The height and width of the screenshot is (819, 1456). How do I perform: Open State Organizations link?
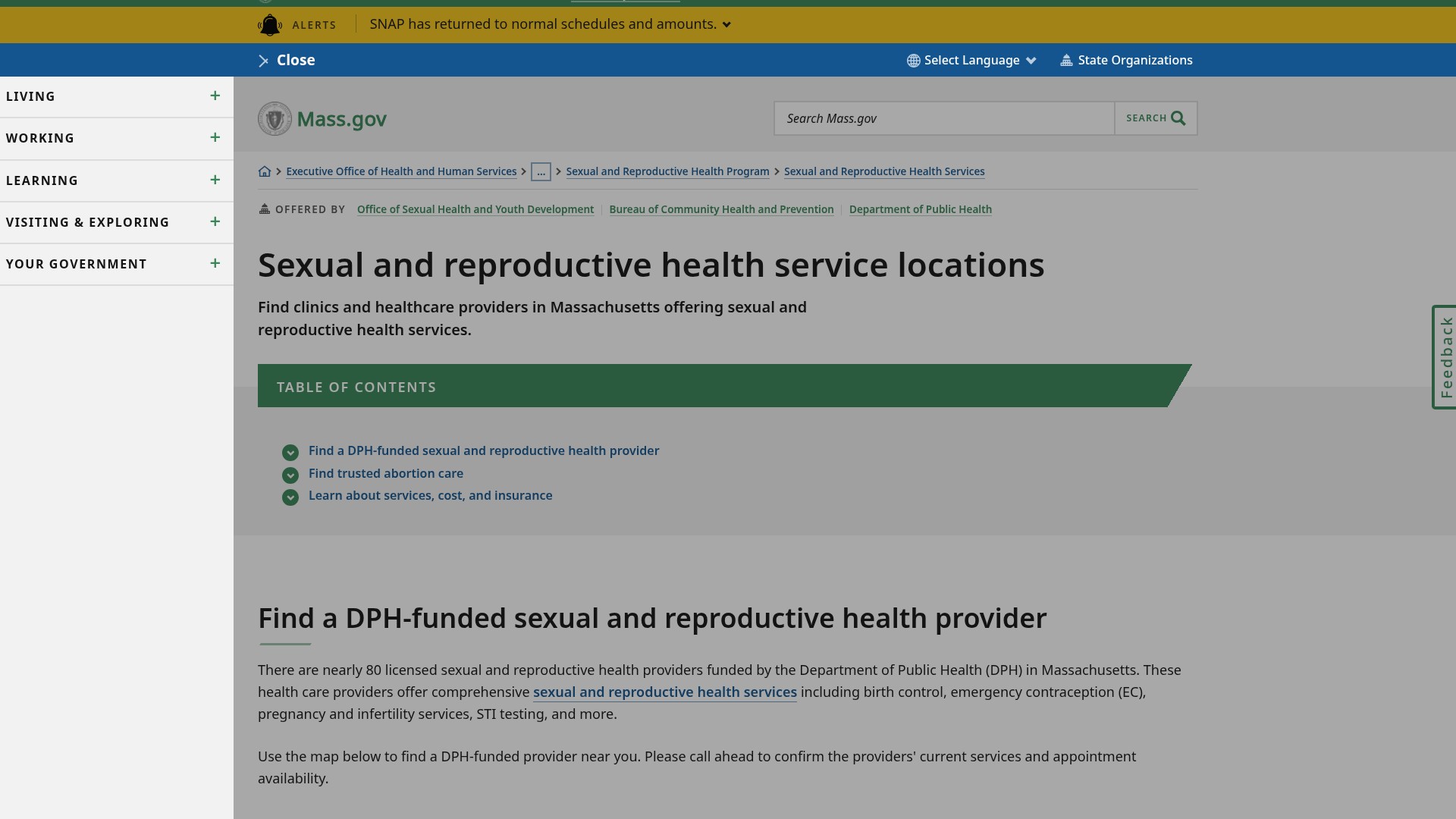1126,61
